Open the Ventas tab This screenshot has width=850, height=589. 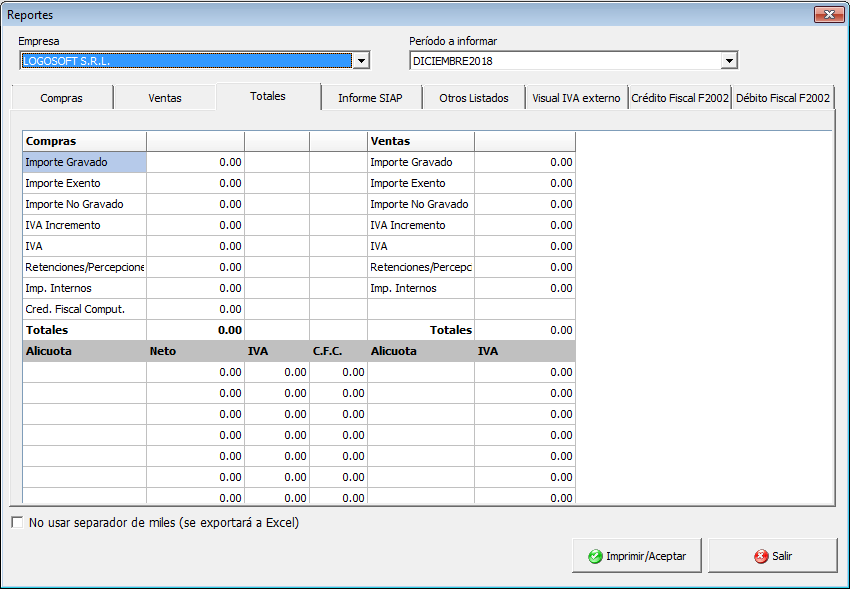point(165,98)
